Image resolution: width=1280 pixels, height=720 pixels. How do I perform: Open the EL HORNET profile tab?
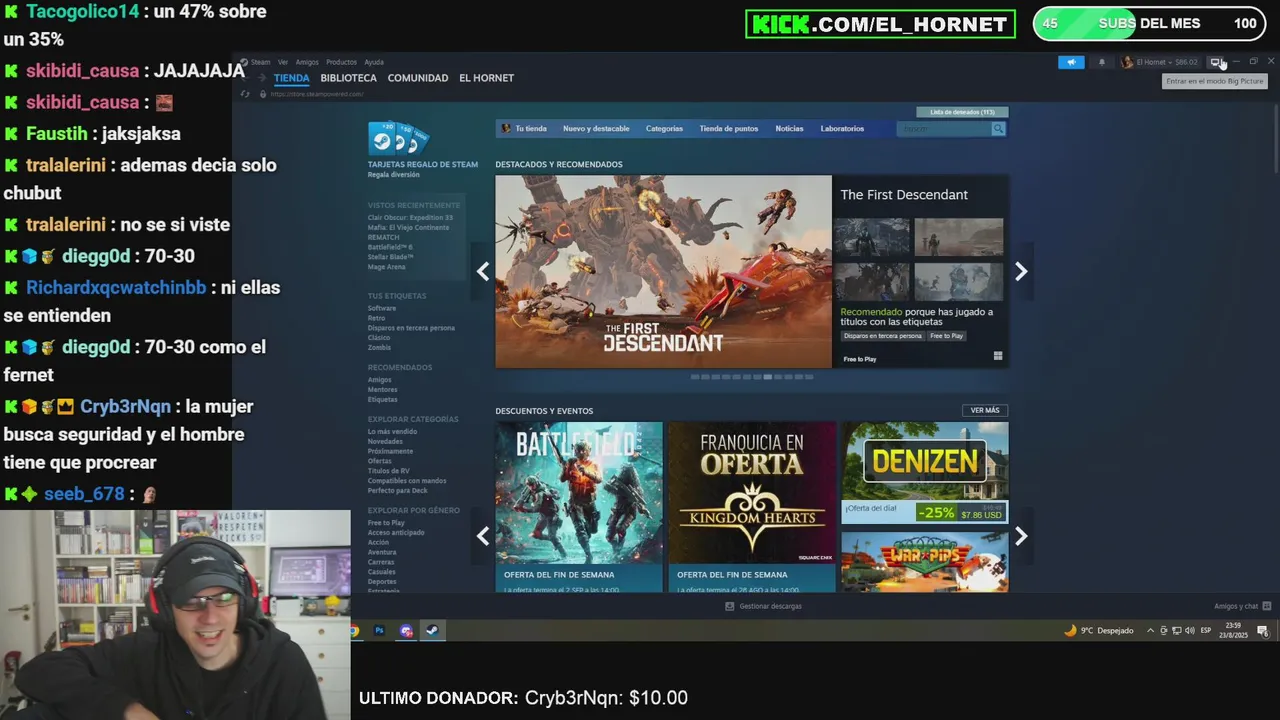pos(486,78)
